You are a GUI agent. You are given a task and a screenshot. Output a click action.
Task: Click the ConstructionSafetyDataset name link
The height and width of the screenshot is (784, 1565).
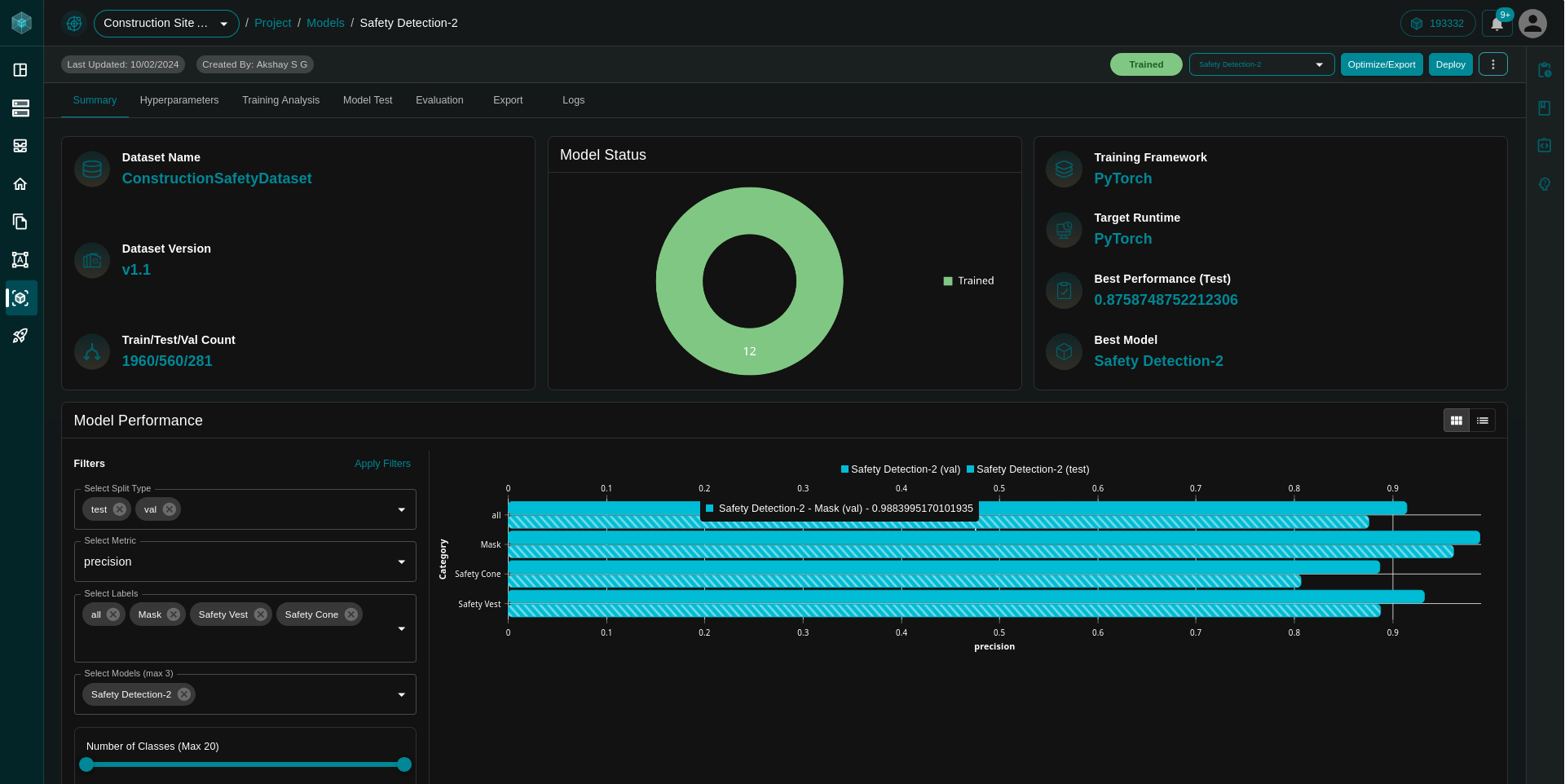(x=217, y=178)
